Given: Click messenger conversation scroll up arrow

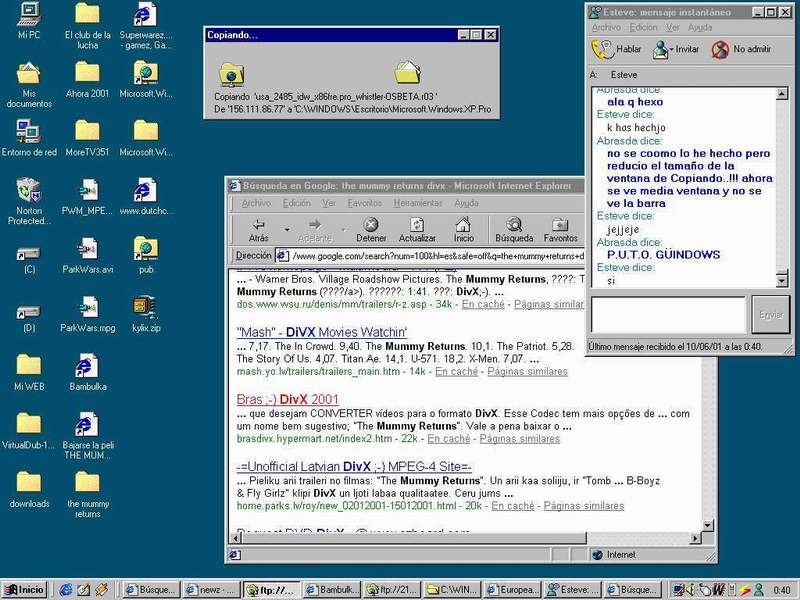Looking at the screenshot, I should coord(782,94).
